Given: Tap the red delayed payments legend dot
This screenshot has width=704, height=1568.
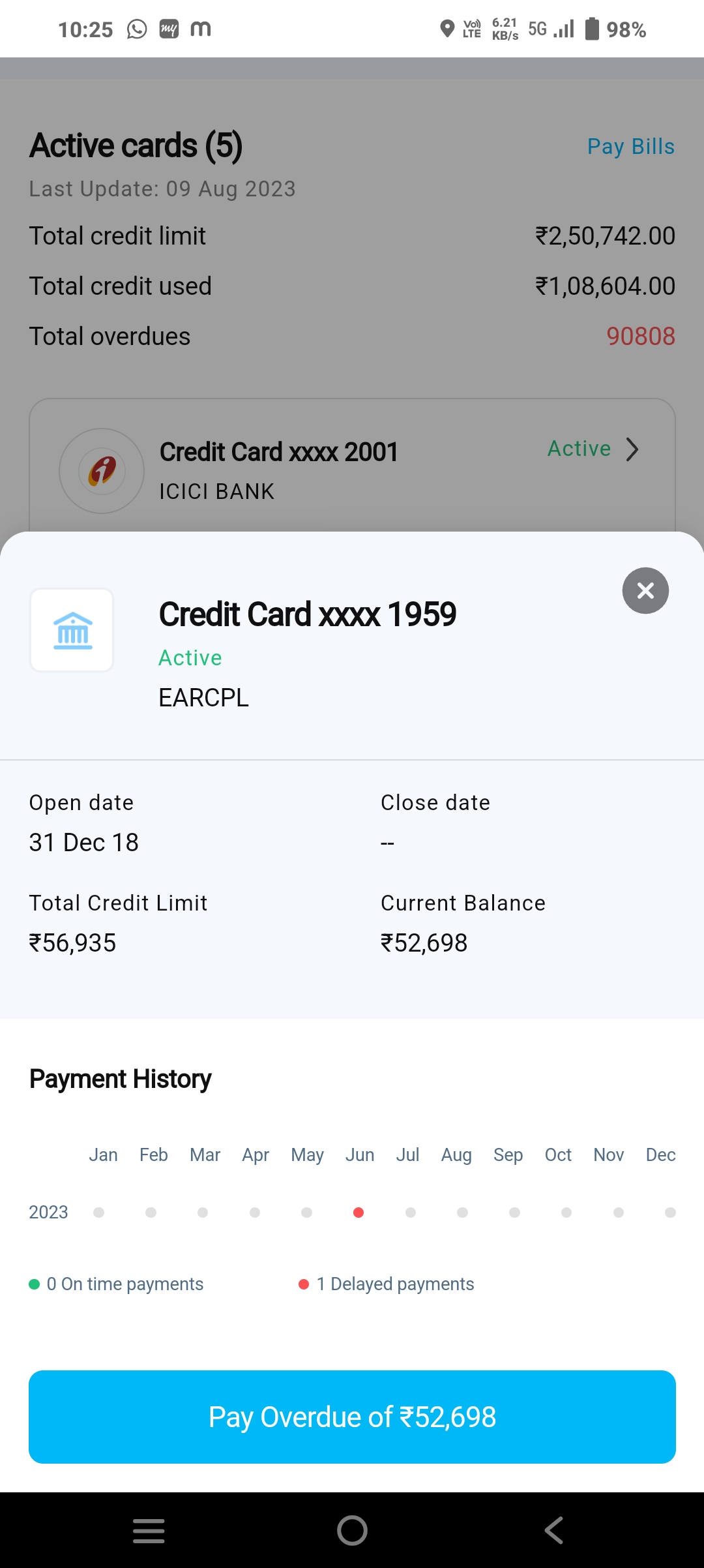Looking at the screenshot, I should click(304, 1284).
